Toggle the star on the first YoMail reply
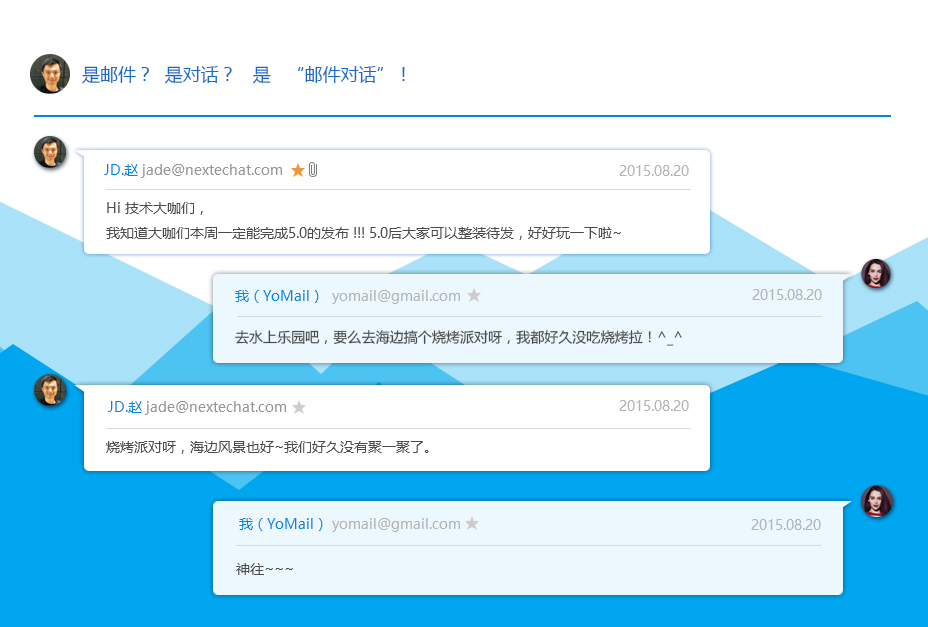This screenshot has width=928, height=627. (474, 295)
